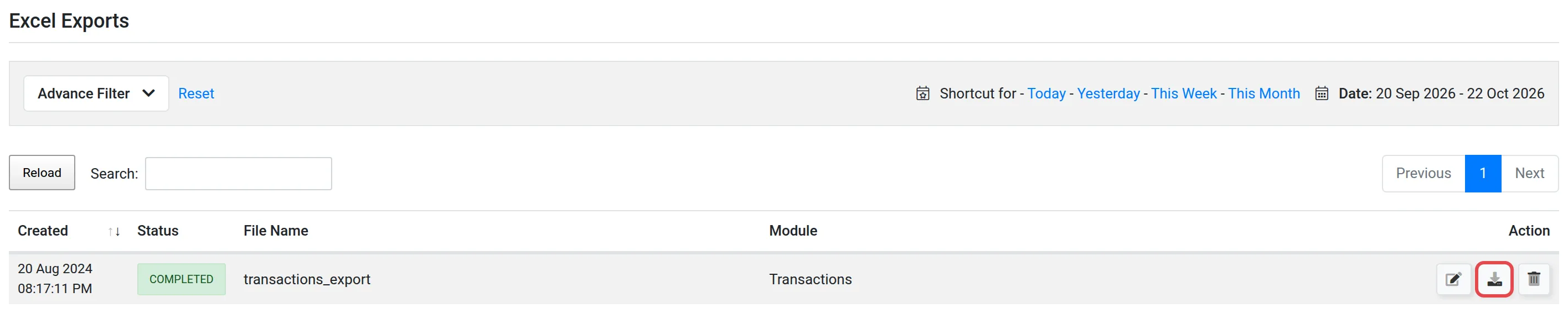
Task: Sort by Created column arrows
Action: tap(114, 232)
